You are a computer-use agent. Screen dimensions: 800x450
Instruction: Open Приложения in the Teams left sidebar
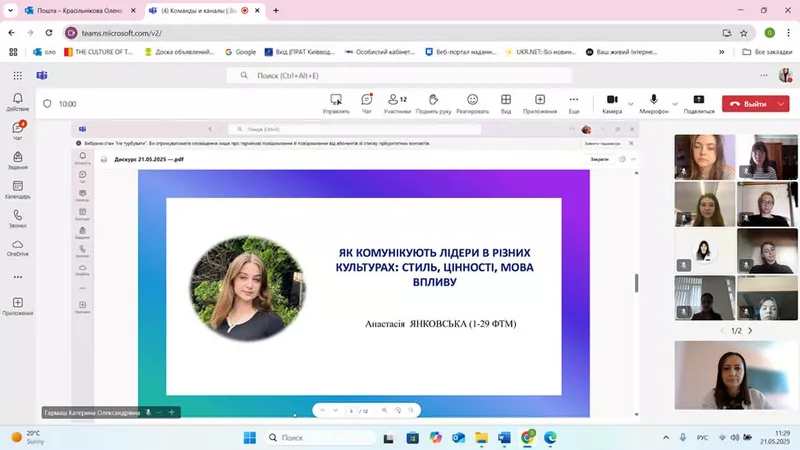pyautogui.click(x=17, y=306)
